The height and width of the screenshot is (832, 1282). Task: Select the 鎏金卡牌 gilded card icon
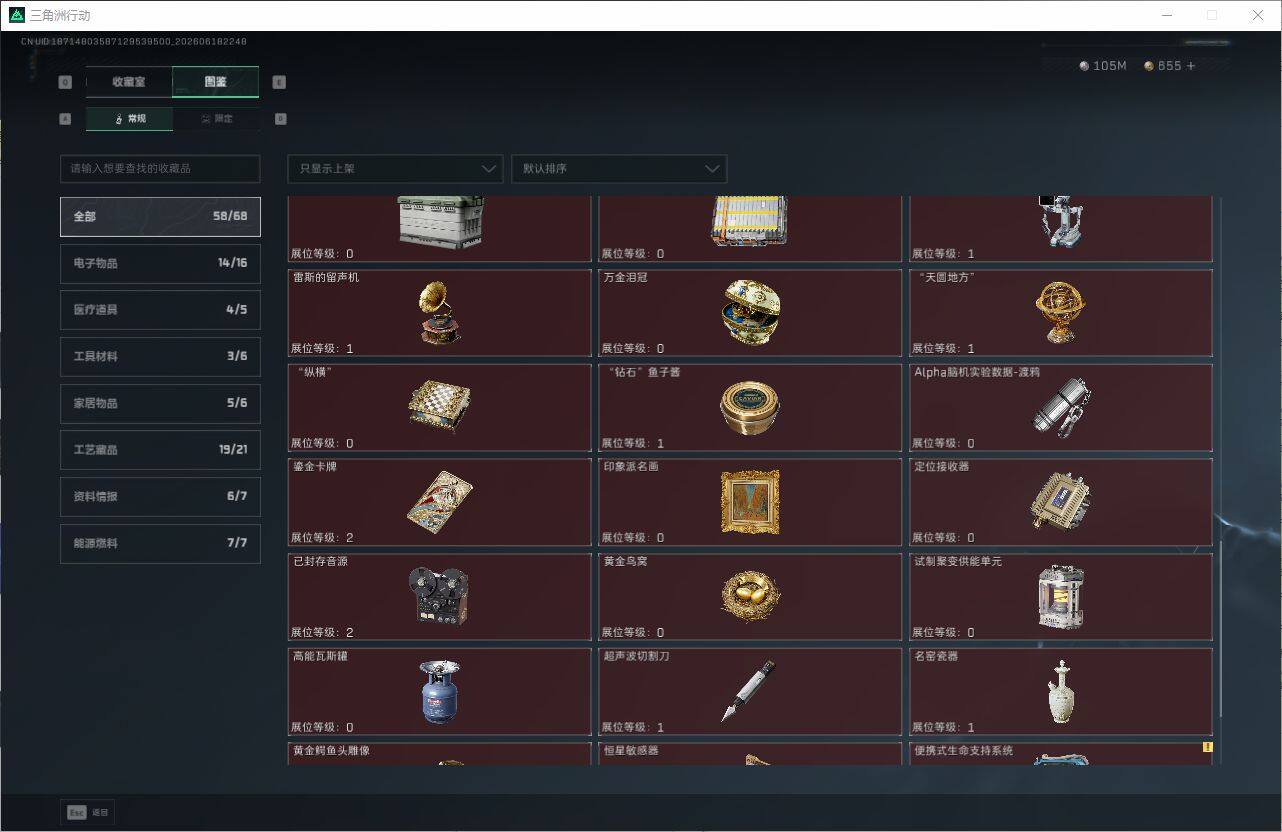[x=439, y=501]
